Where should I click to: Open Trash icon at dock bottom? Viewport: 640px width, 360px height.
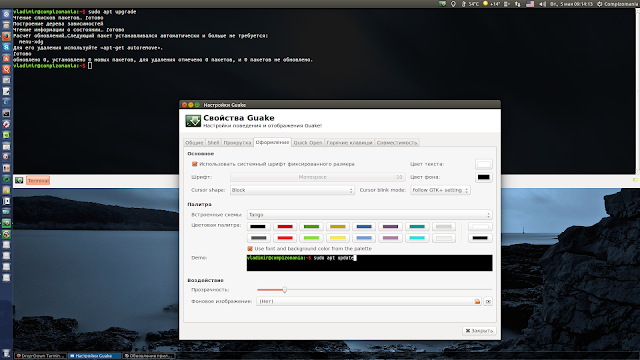coord(6,353)
